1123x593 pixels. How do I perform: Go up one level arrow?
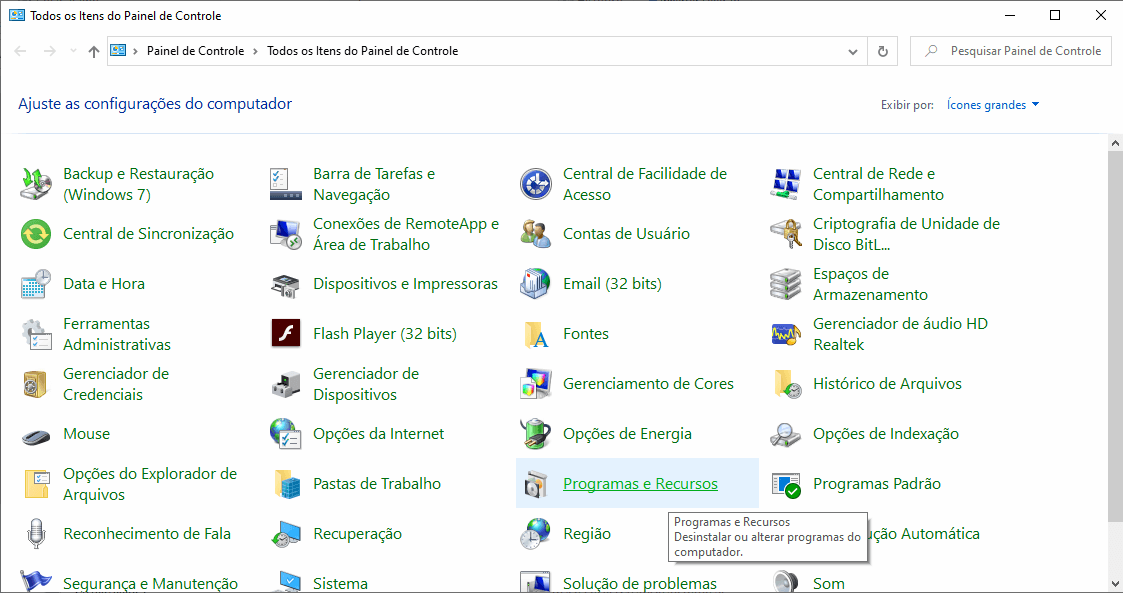[x=94, y=52]
